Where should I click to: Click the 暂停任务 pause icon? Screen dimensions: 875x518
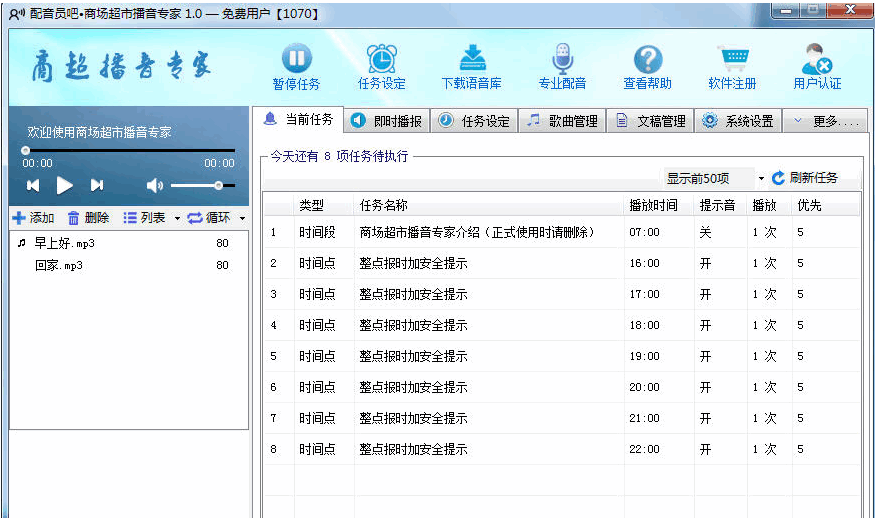pyautogui.click(x=296, y=59)
